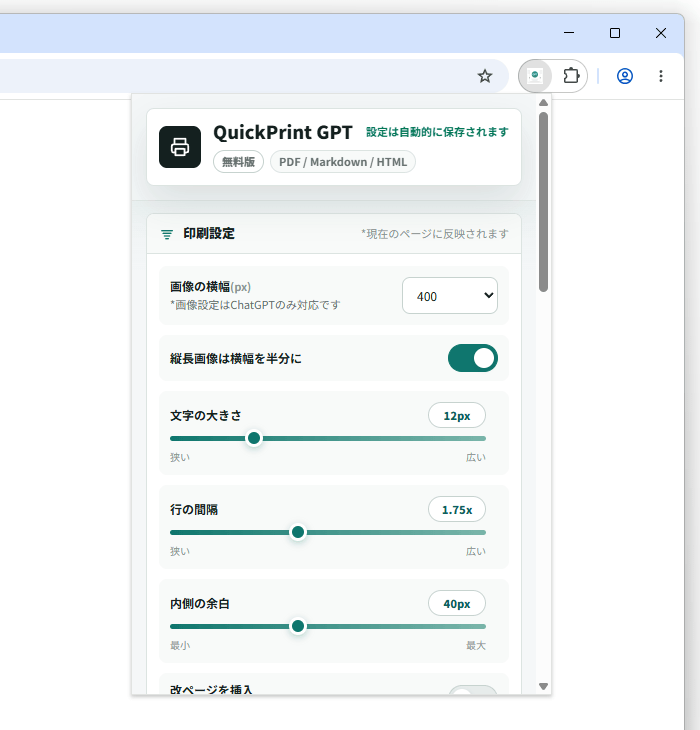
Task: Click the 文字の大きさ slider handle
Action: (x=254, y=438)
